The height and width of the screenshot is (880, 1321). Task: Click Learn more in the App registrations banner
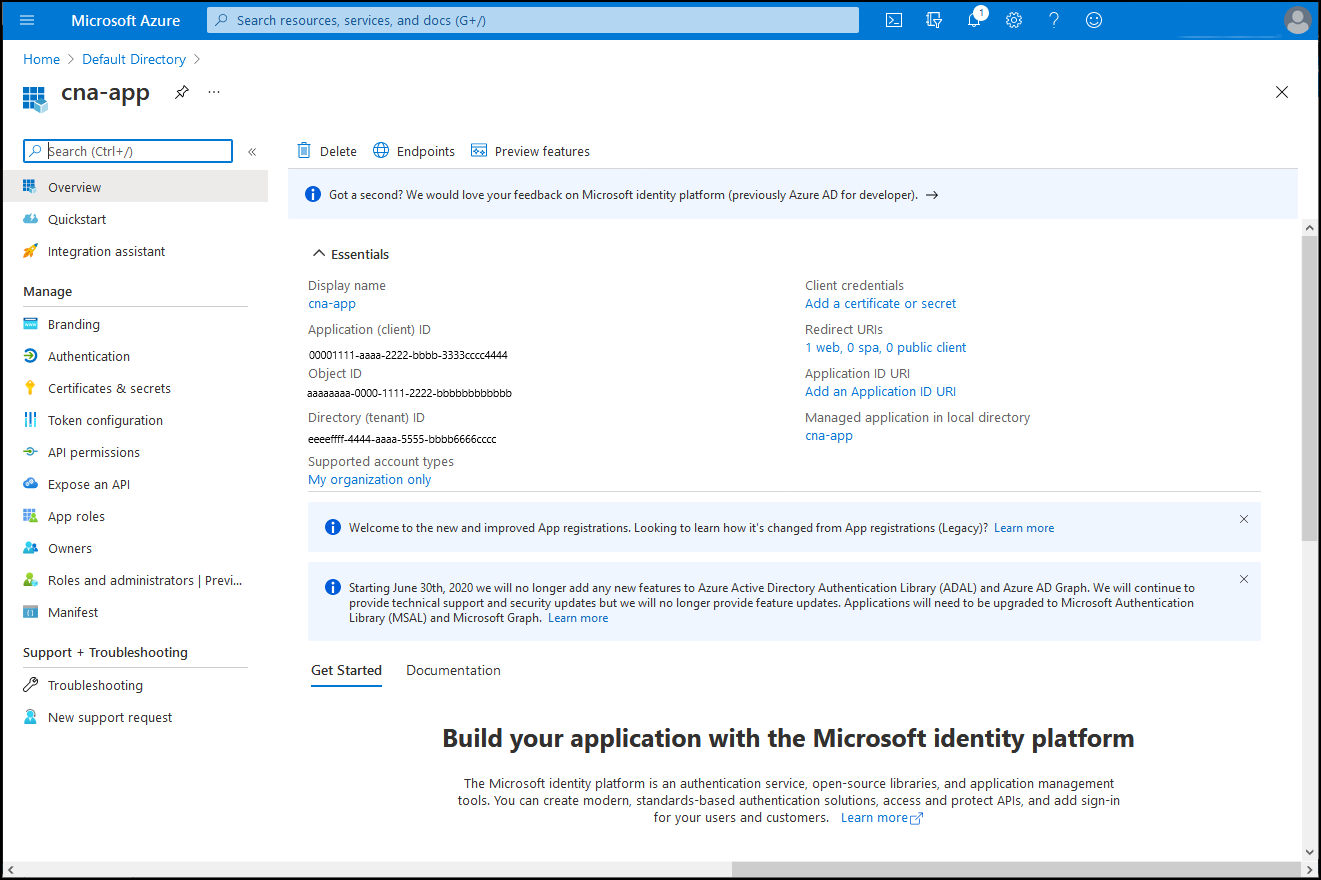pos(1024,527)
